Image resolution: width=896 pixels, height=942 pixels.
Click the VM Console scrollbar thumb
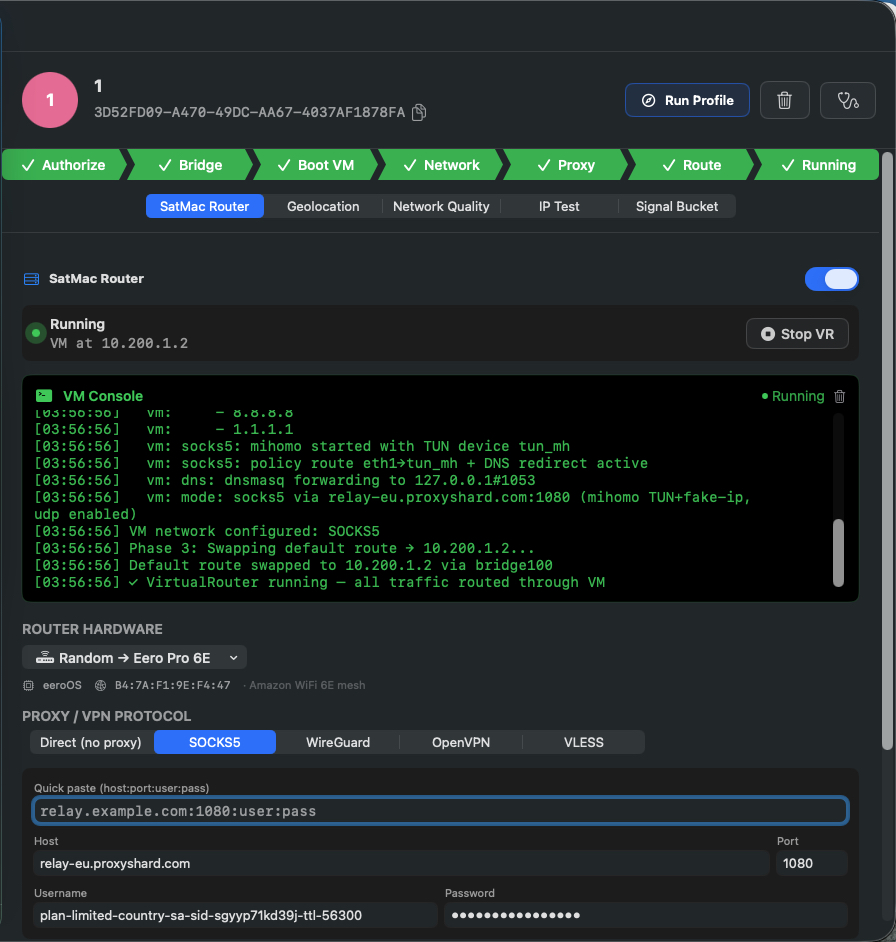coord(838,553)
